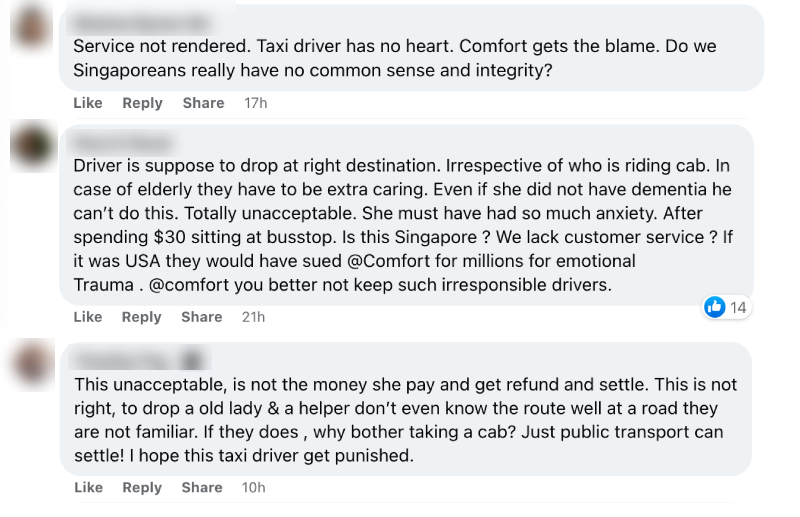Reply to the comment mentioning emotional trauma

(142, 317)
